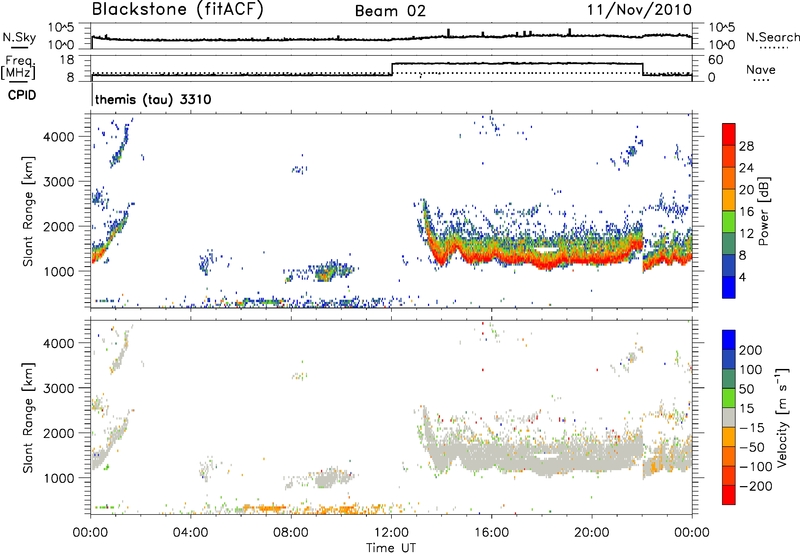Click the "16" label on power scale

tap(746, 212)
